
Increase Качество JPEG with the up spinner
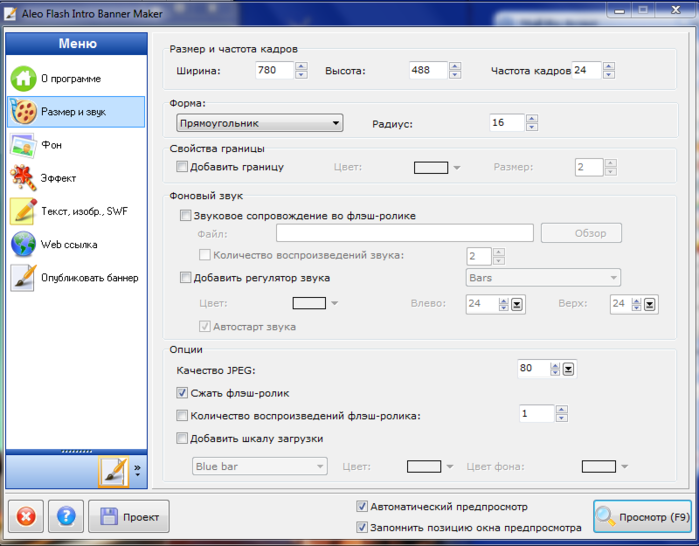click(555, 365)
